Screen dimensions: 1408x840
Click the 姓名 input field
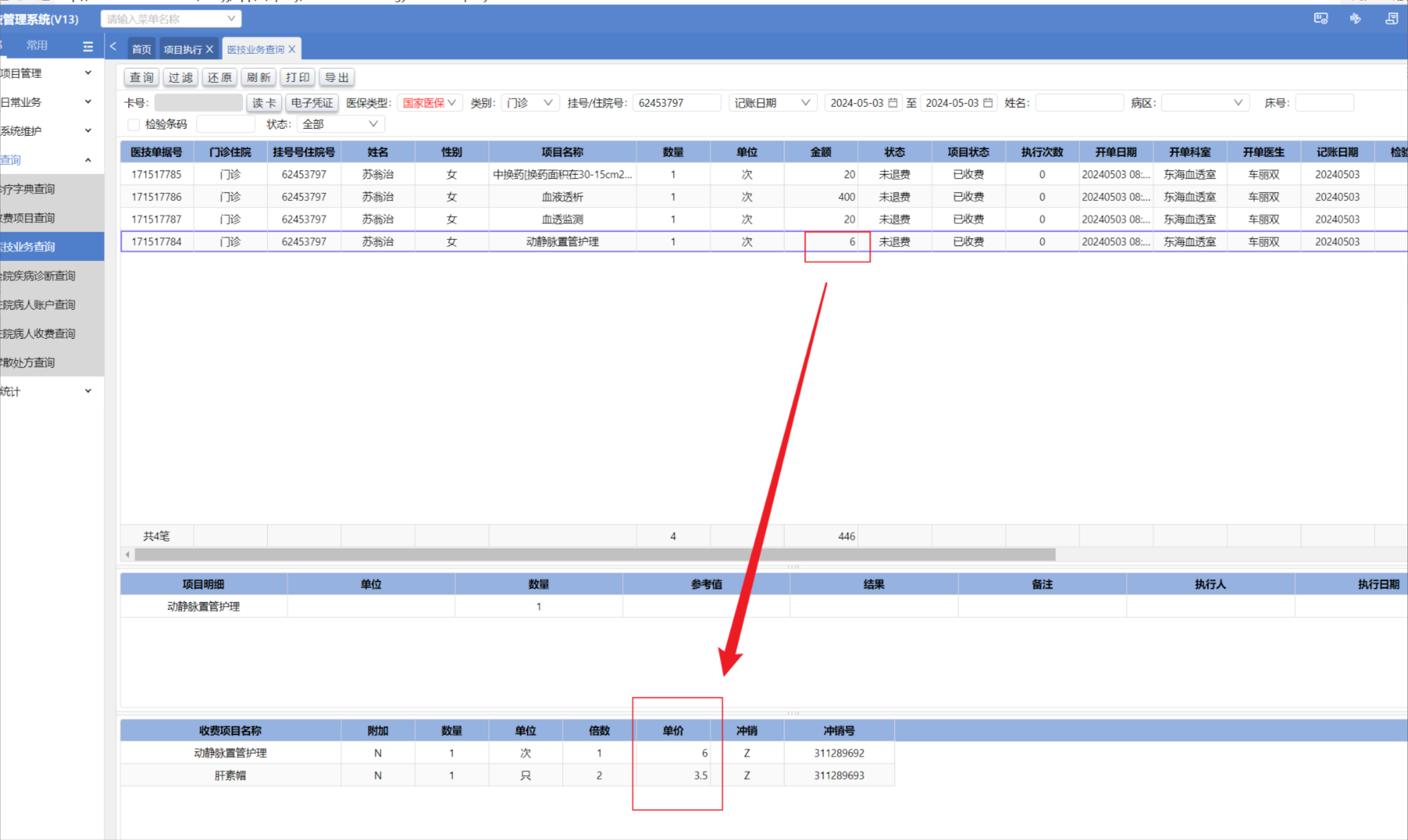1079,103
